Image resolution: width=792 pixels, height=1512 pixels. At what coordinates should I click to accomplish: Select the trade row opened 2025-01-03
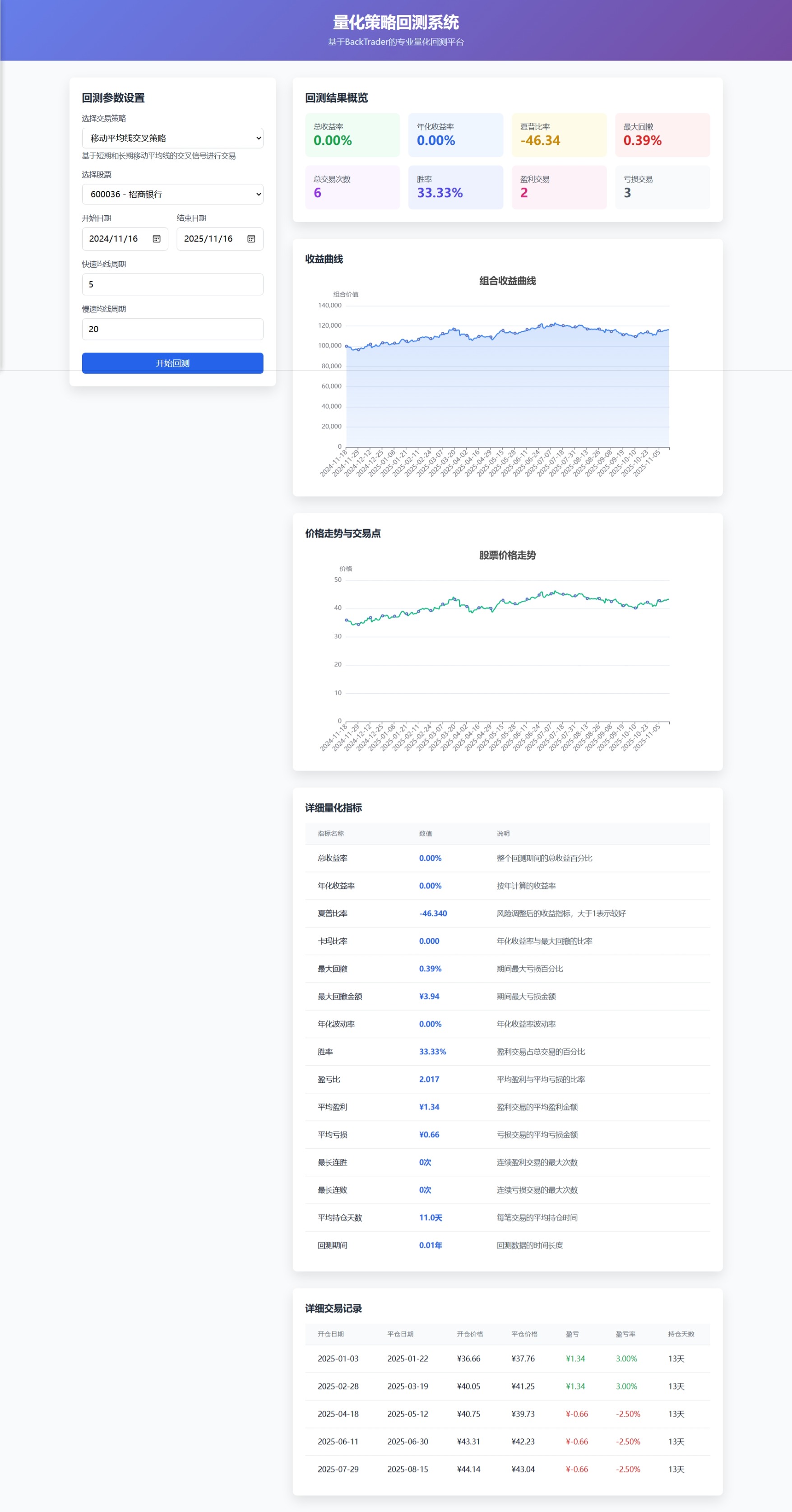point(507,1359)
